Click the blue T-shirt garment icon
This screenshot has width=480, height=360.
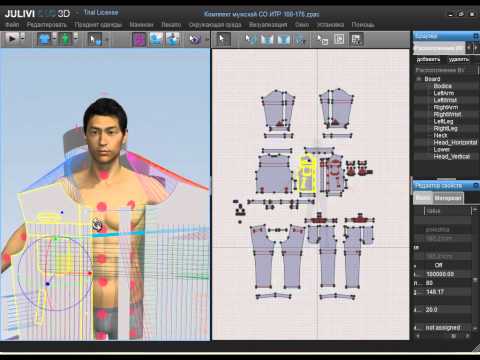coord(44,39)
